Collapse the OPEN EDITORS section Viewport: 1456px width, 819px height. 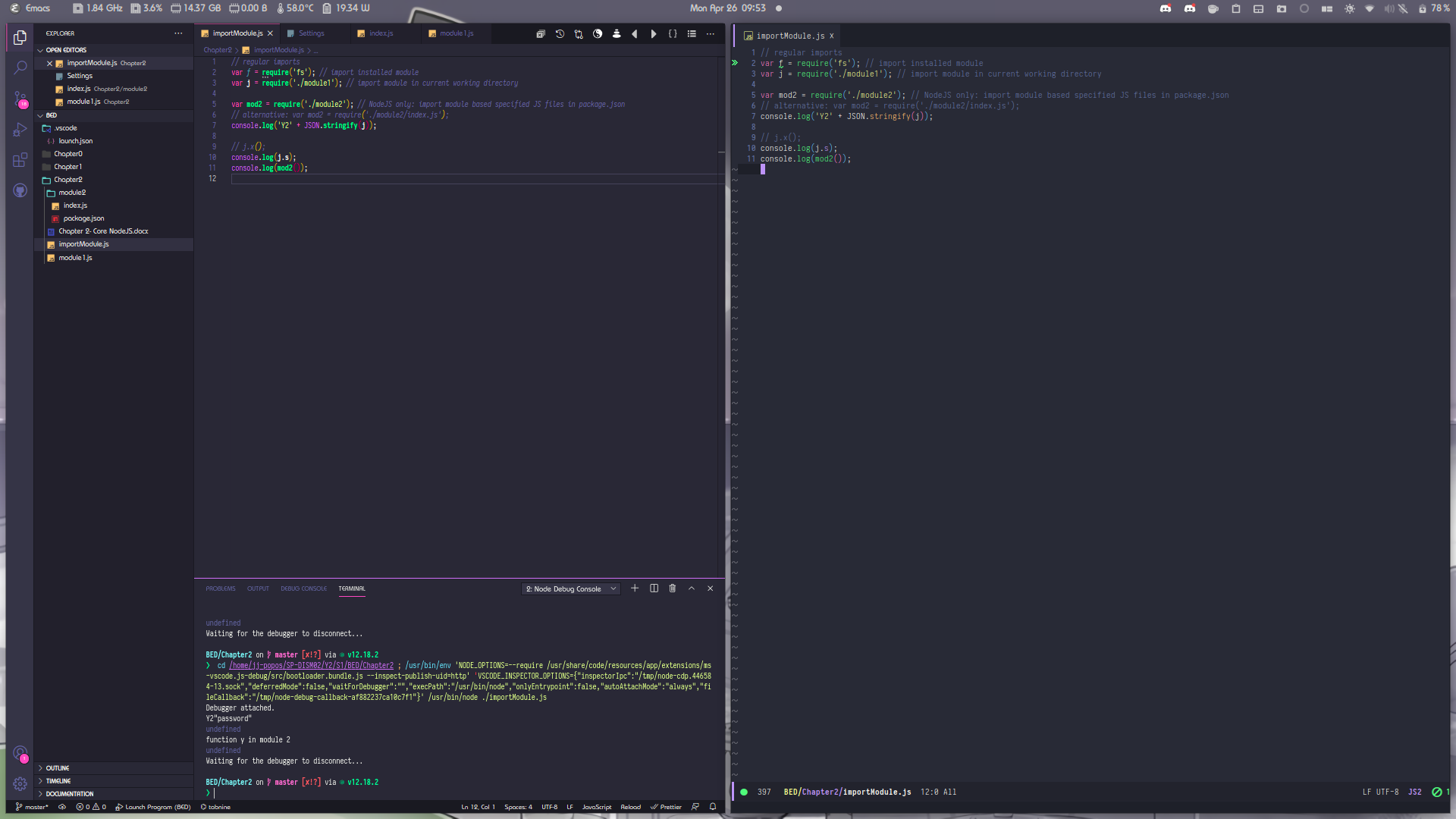pyautogui.click(x=68, y=49)
